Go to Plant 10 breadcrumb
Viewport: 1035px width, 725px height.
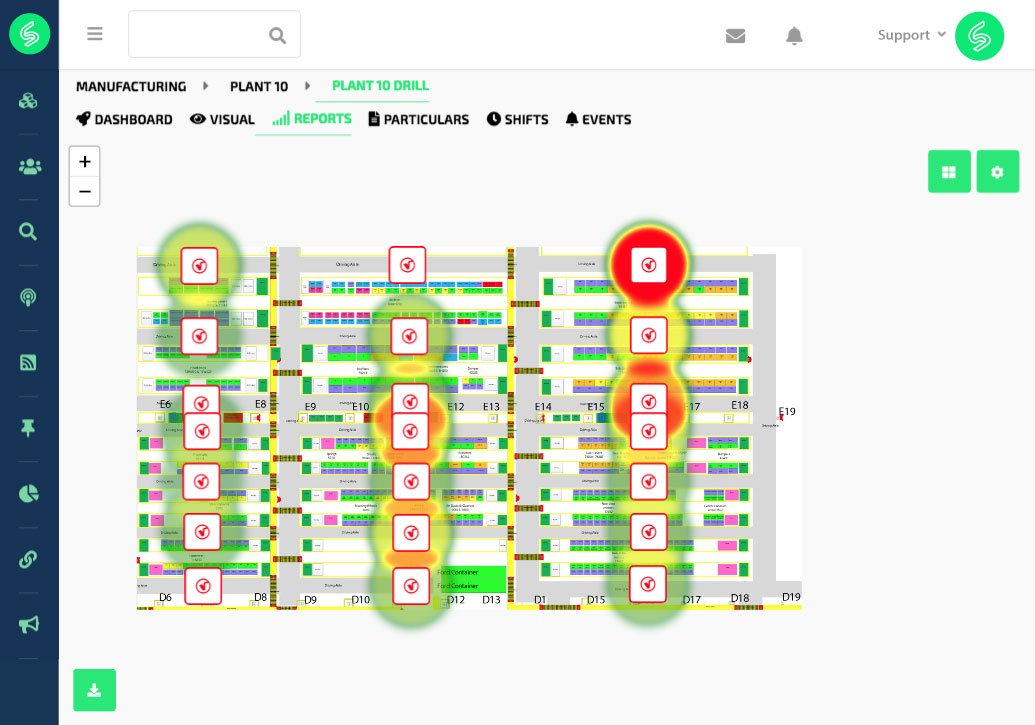(259, 86)
